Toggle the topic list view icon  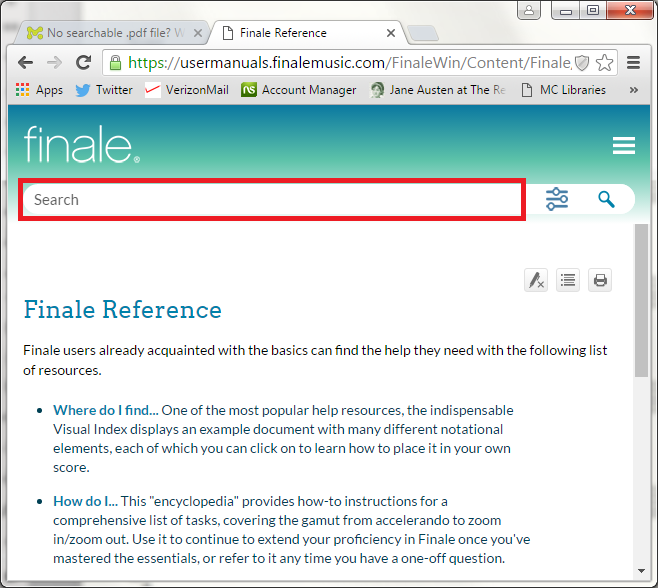(568, 280)
